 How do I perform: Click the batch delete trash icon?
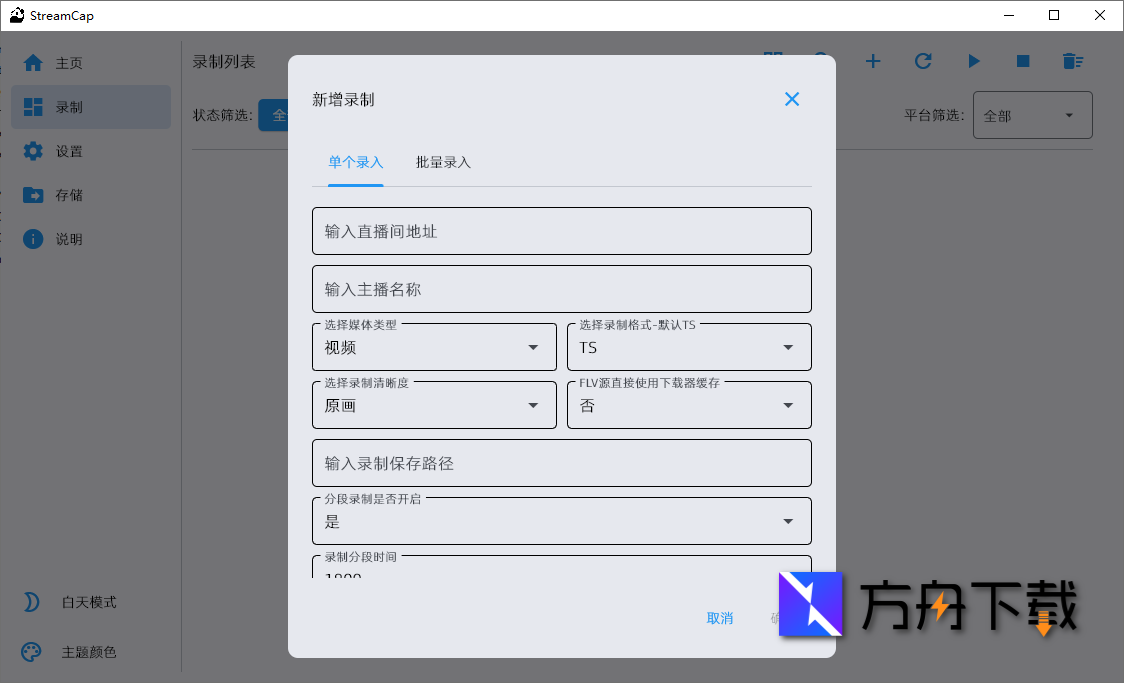point(1072,61)
